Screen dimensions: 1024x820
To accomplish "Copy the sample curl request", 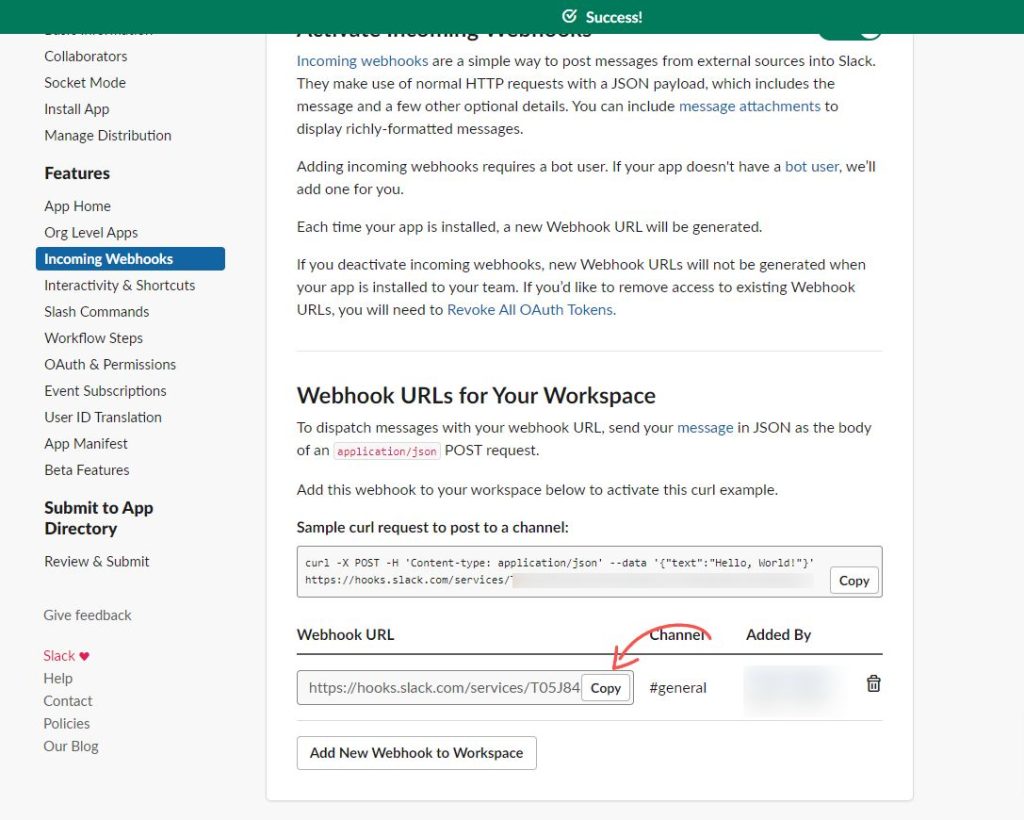I will tap(854, 581).
